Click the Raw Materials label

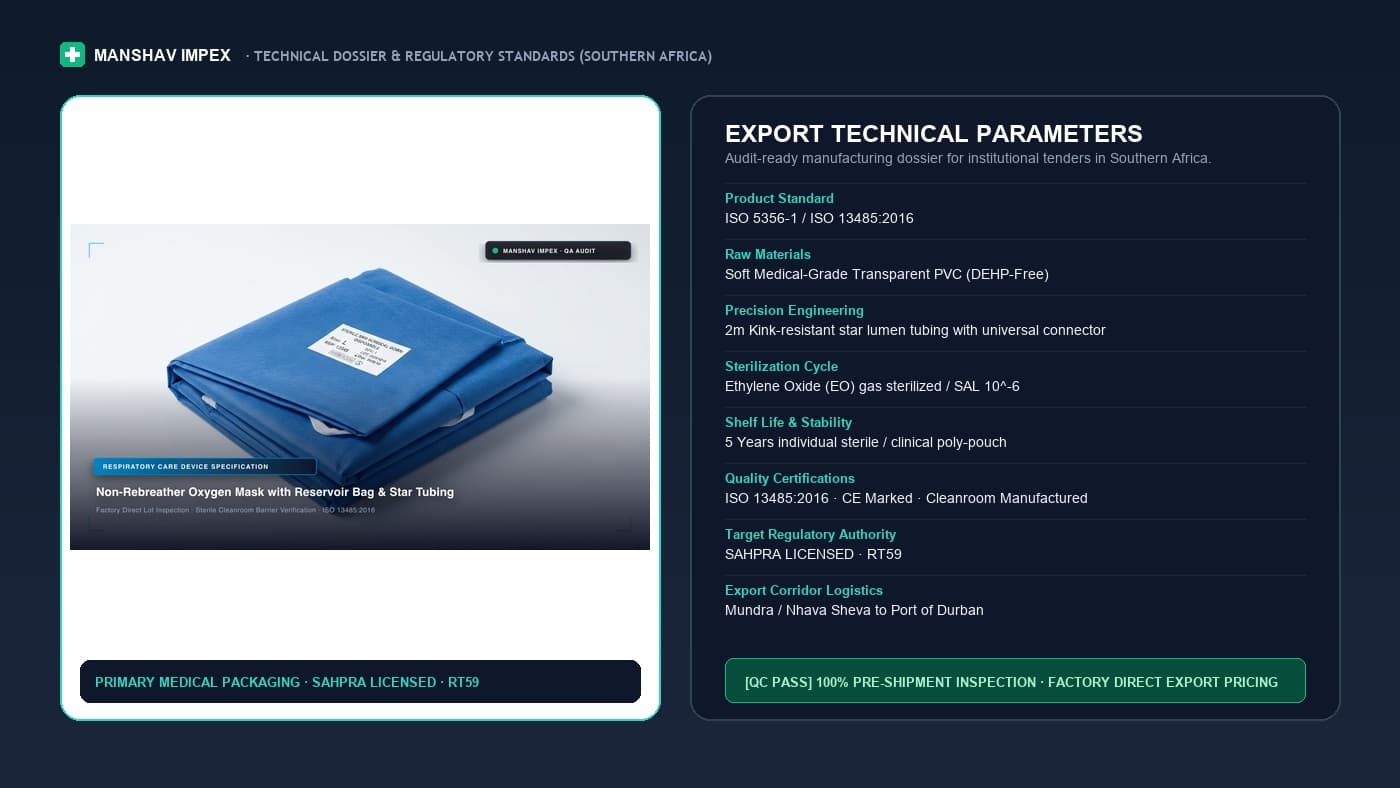(x=768, y=254)
